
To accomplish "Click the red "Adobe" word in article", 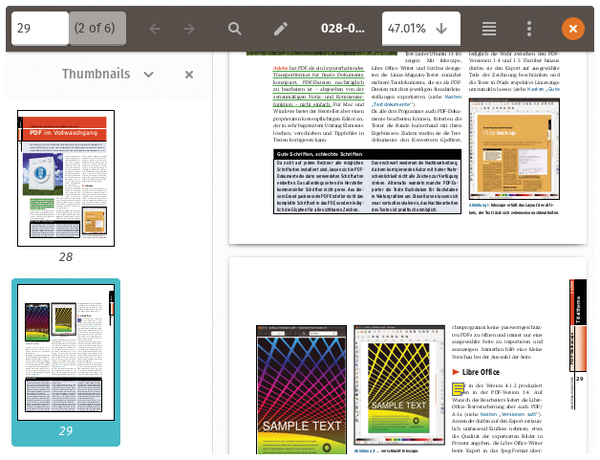I will click(280, 68).
